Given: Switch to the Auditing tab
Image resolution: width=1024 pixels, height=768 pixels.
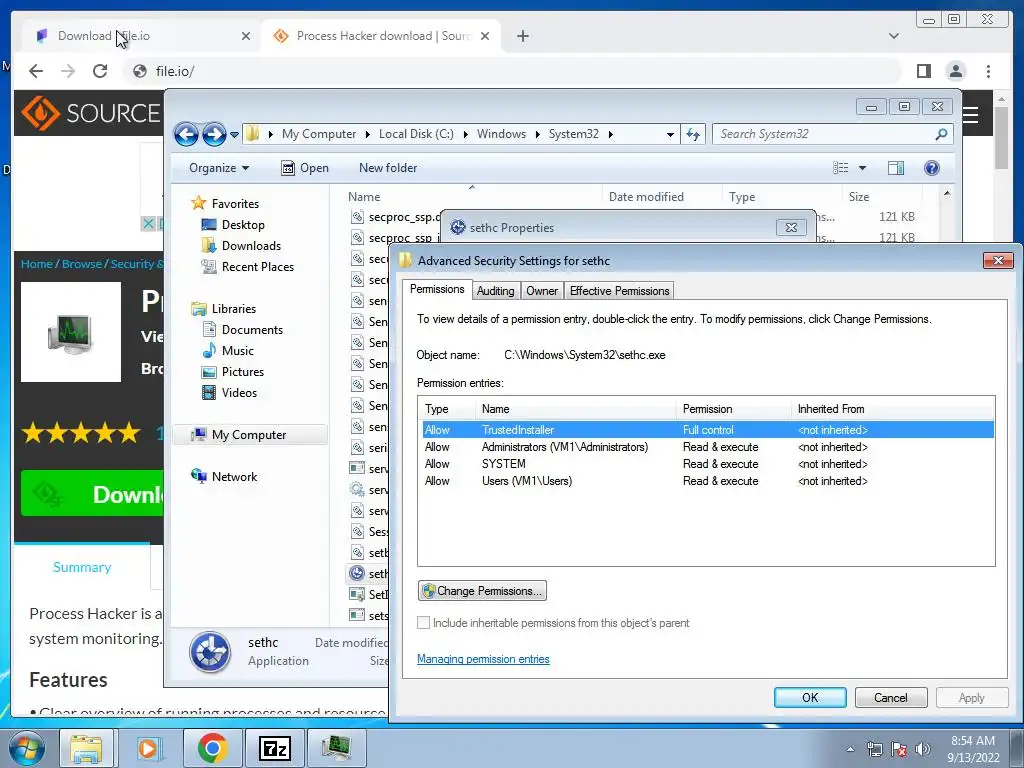Looking at the screenshot, I should tap(495, 291).
